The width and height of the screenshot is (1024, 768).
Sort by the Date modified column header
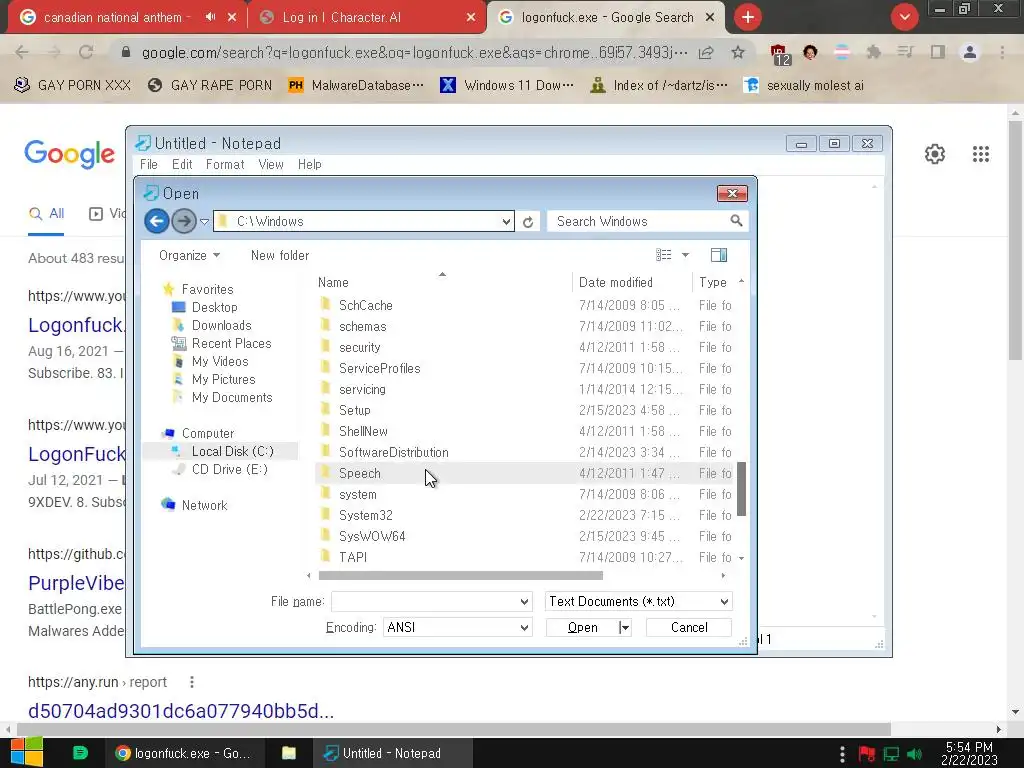[x=615, y=283]
